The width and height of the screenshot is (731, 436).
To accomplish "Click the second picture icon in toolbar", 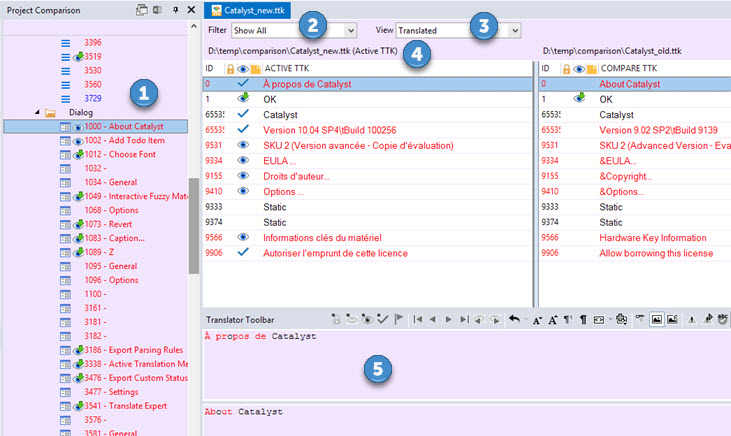I will coord(672,319).
